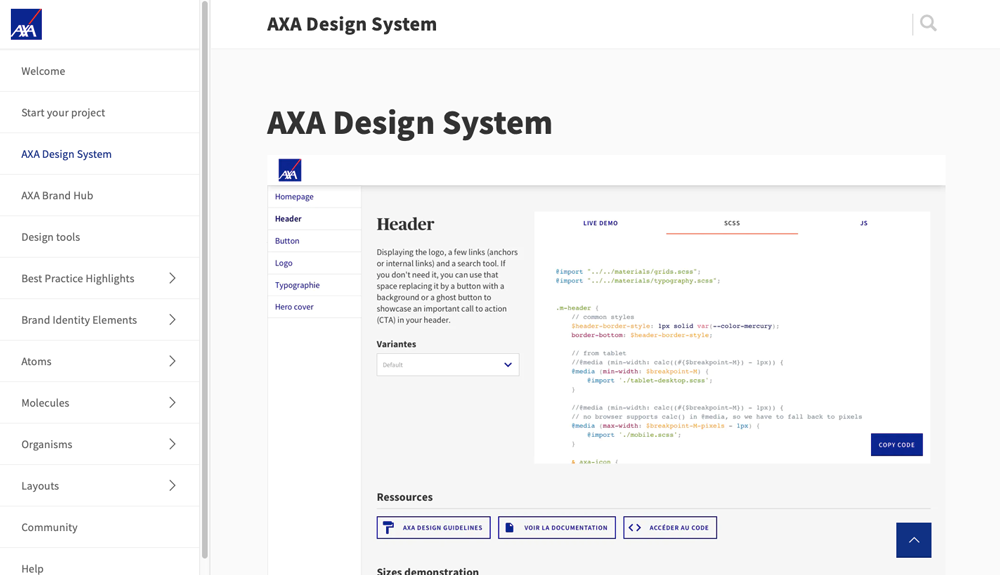The image size is (1000, 575).
Task: Expand the Atoms chevron
Action: pyautogui.click(x=172, y=361)
